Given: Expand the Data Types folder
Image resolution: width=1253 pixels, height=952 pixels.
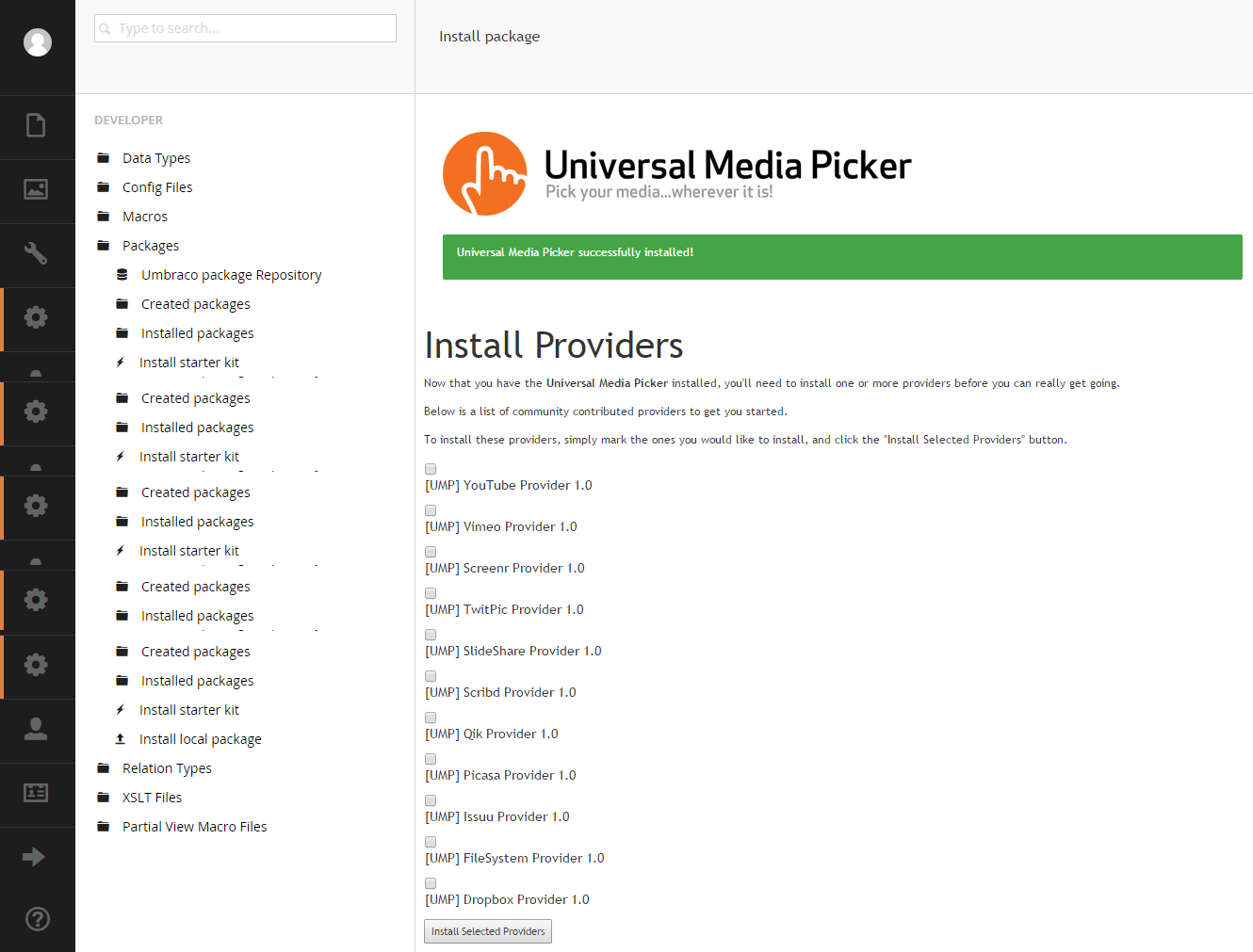Looking at the screenshot, I should click(155, 158).
